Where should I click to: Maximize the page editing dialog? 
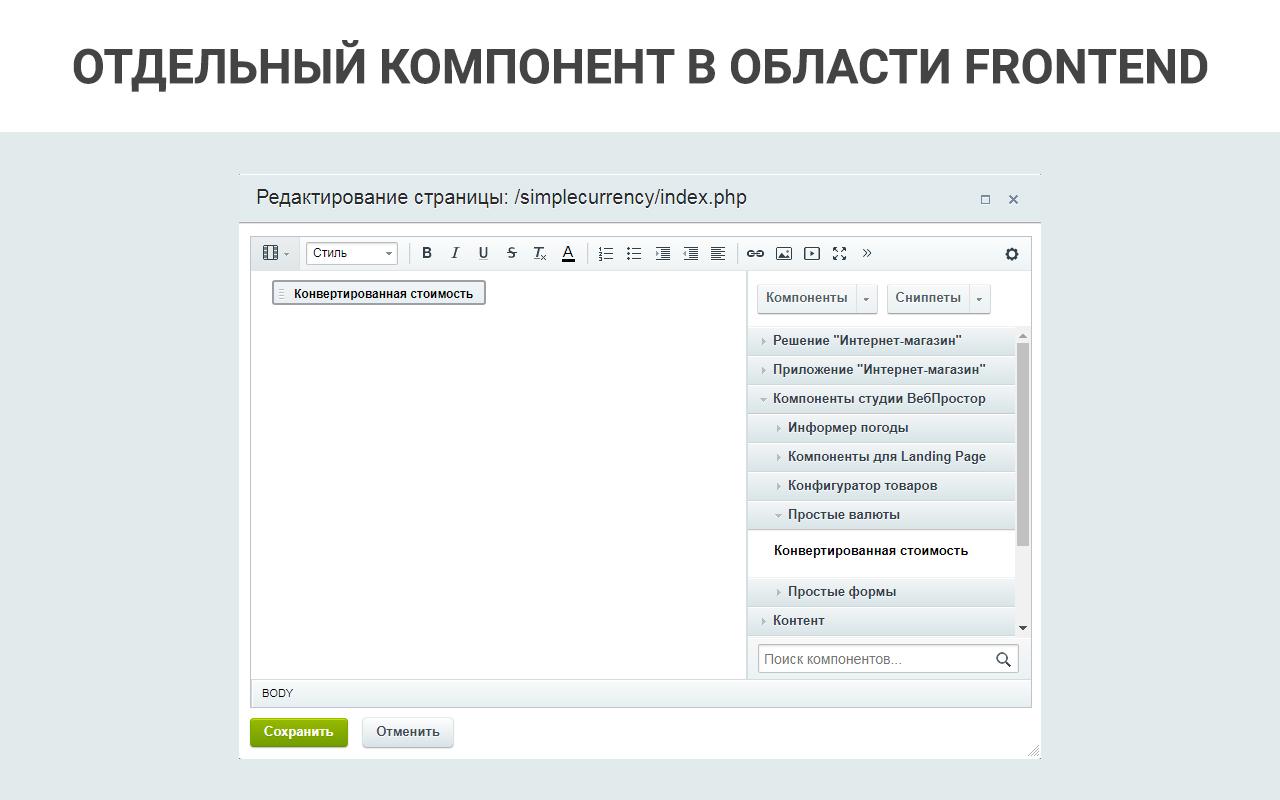[985, 199]
